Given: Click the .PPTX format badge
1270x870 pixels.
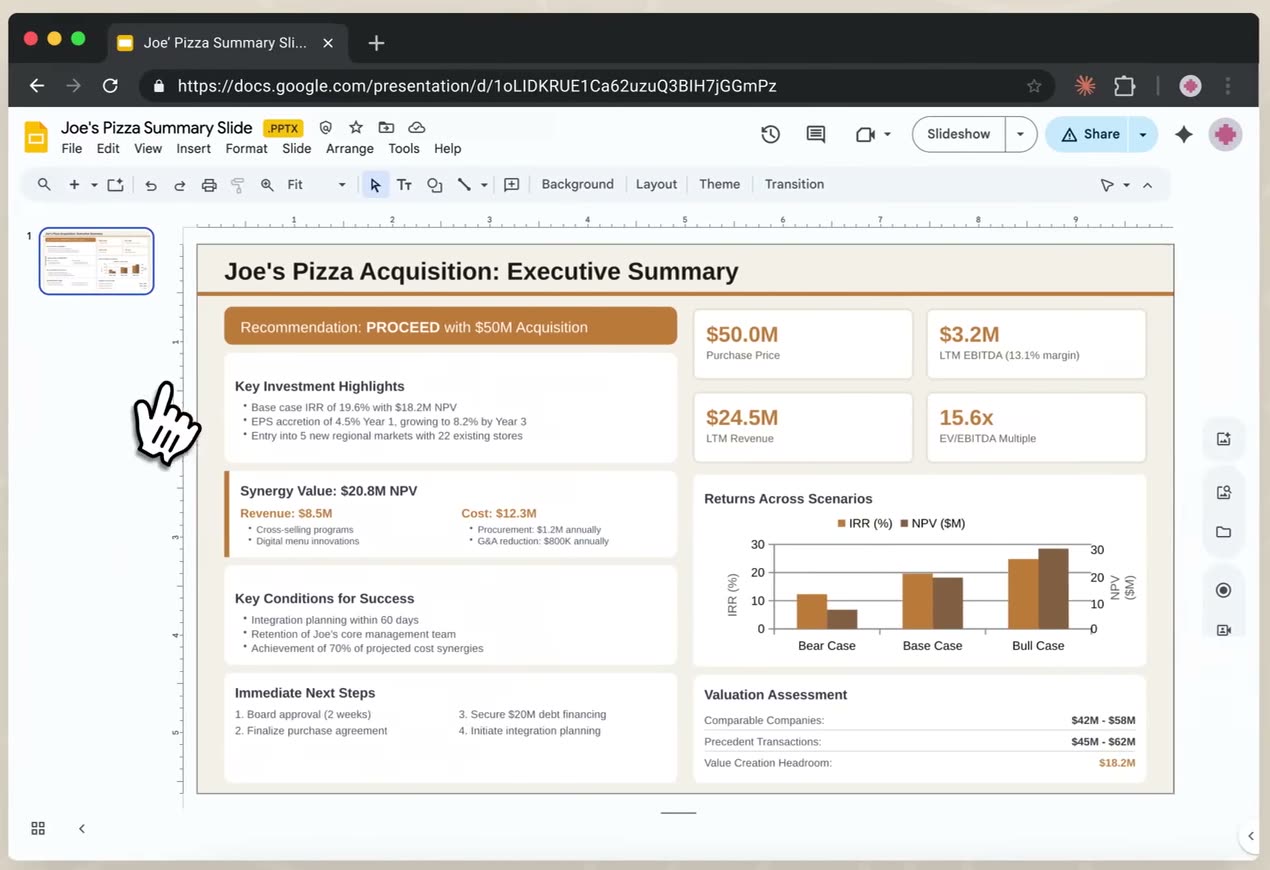Looking at the screenshot, I should 284,128.
